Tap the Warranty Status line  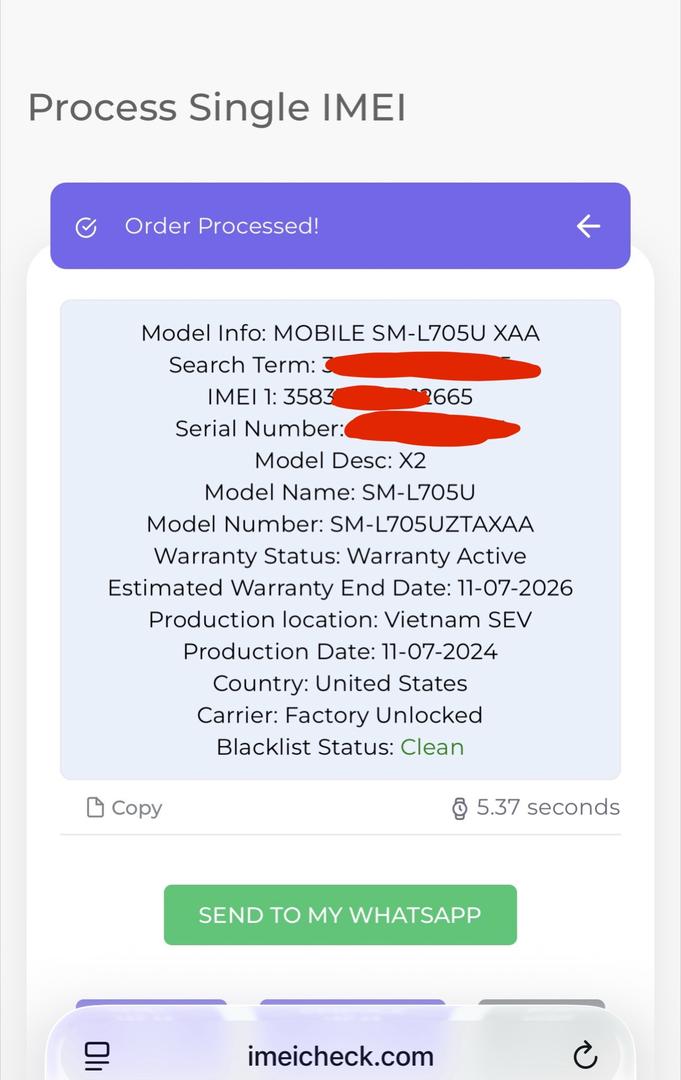coord(340,556)
